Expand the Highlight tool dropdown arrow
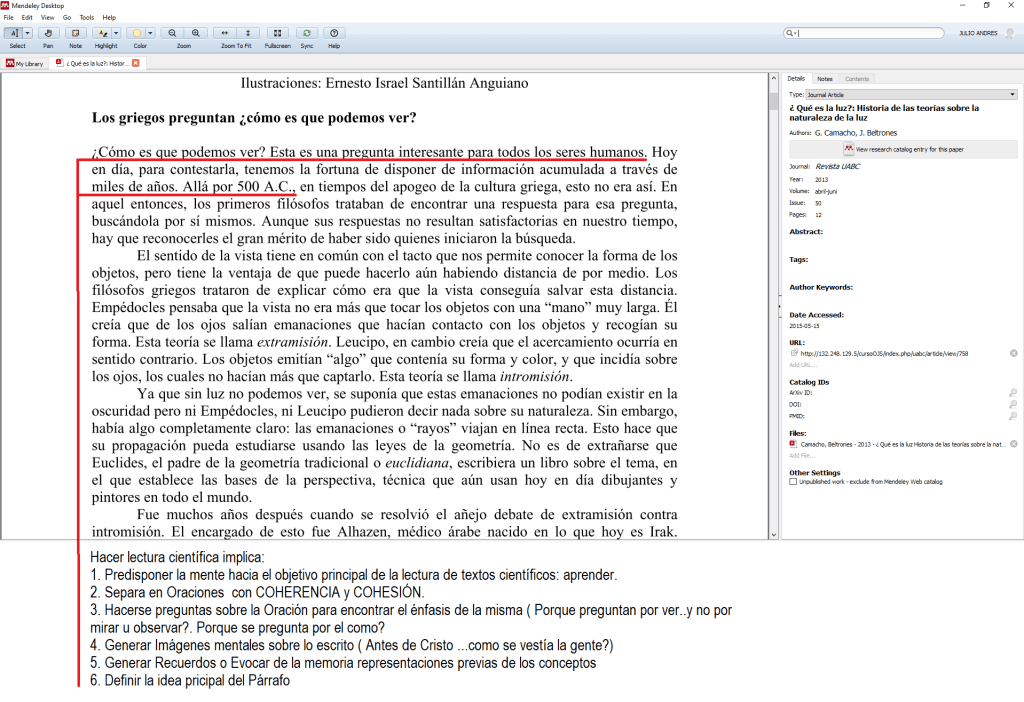 point(116,33)
